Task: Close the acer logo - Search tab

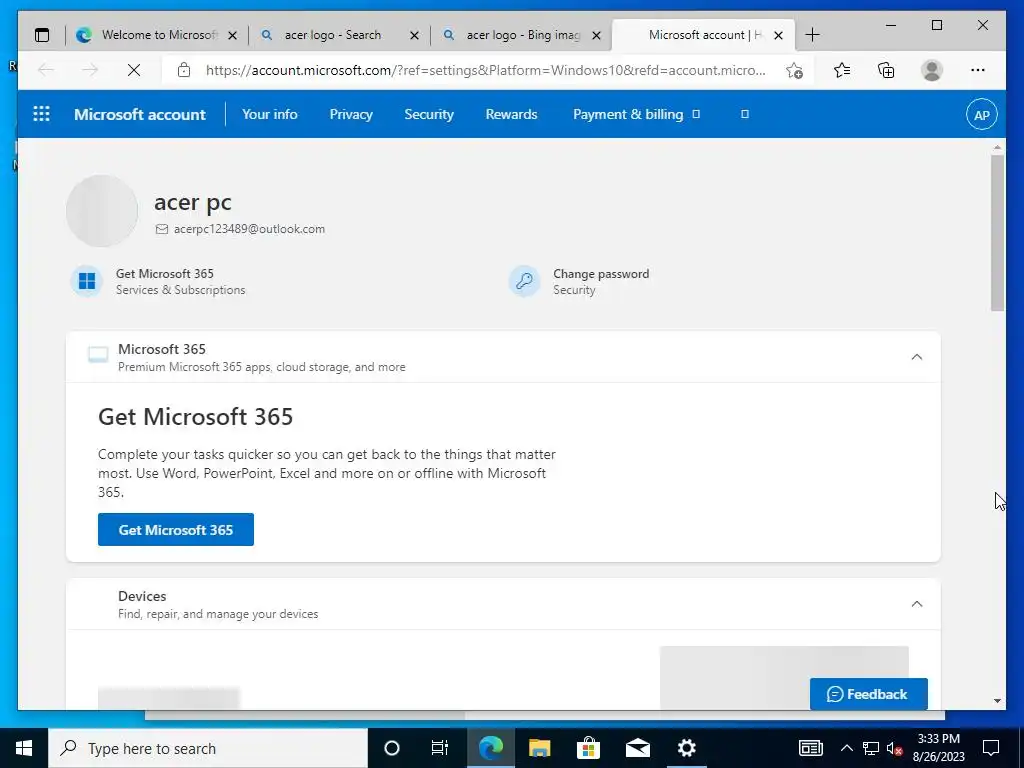Action: (x=414, y=36)
